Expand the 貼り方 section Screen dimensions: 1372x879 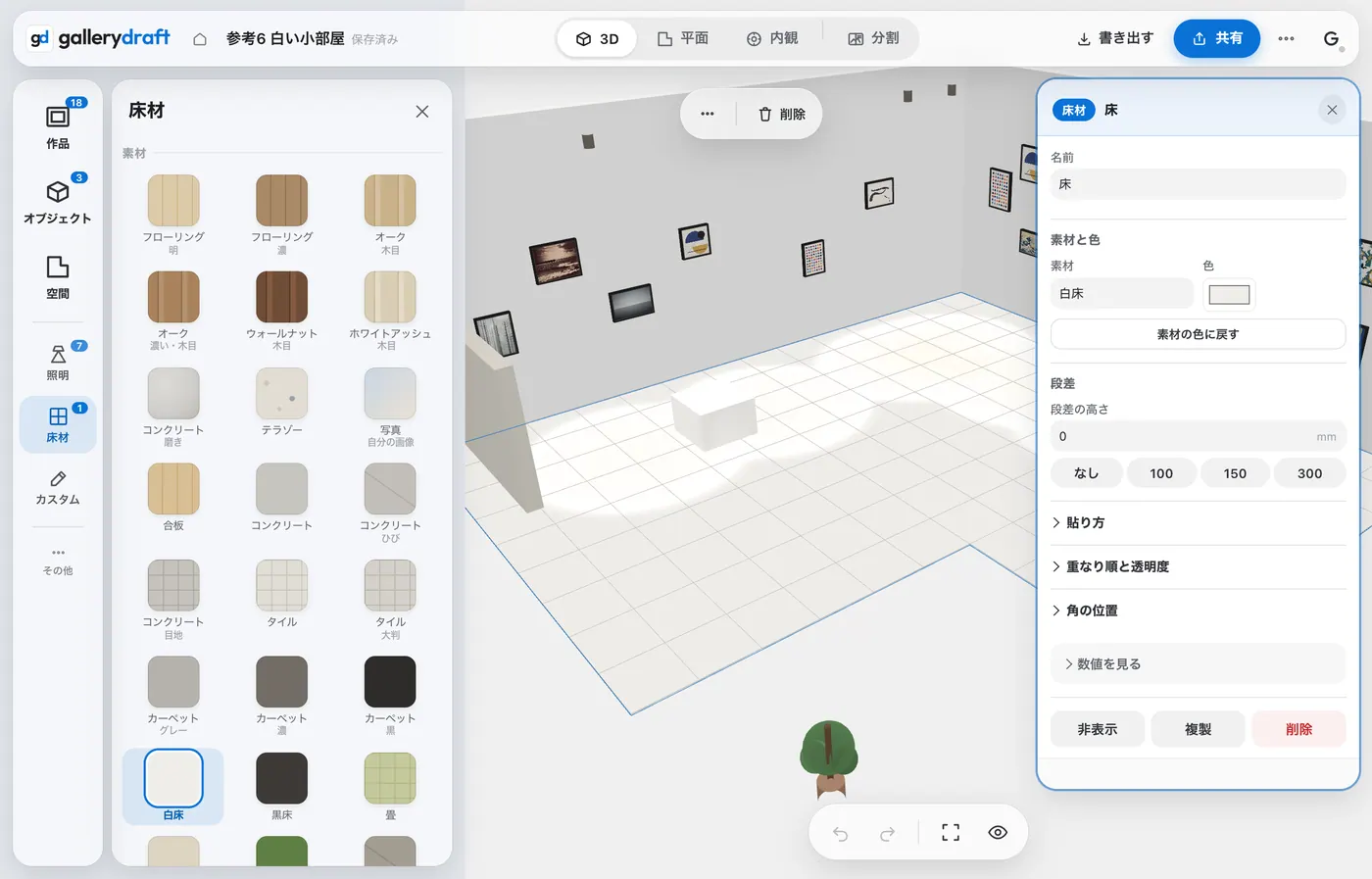[1198, 522]
